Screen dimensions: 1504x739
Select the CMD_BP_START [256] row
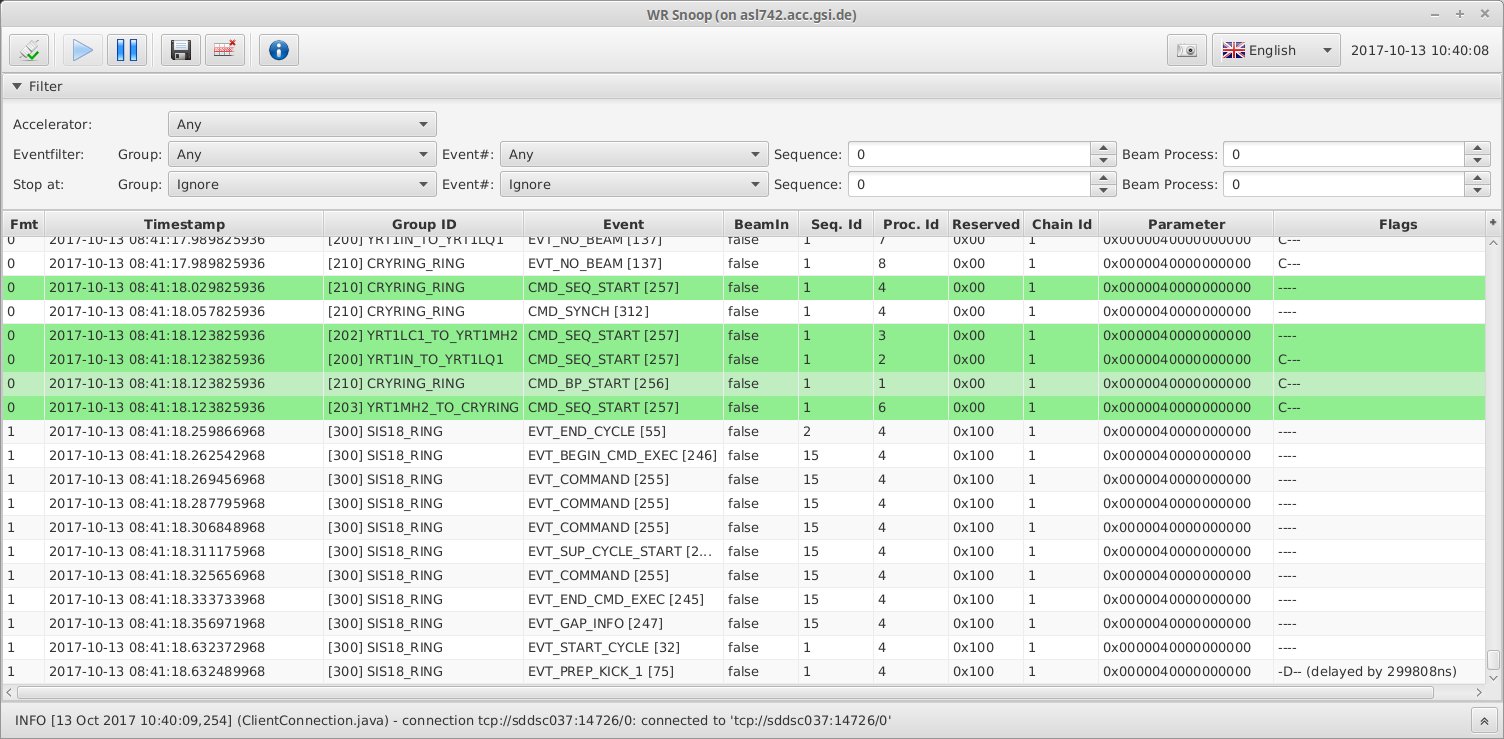pos(744,384)
